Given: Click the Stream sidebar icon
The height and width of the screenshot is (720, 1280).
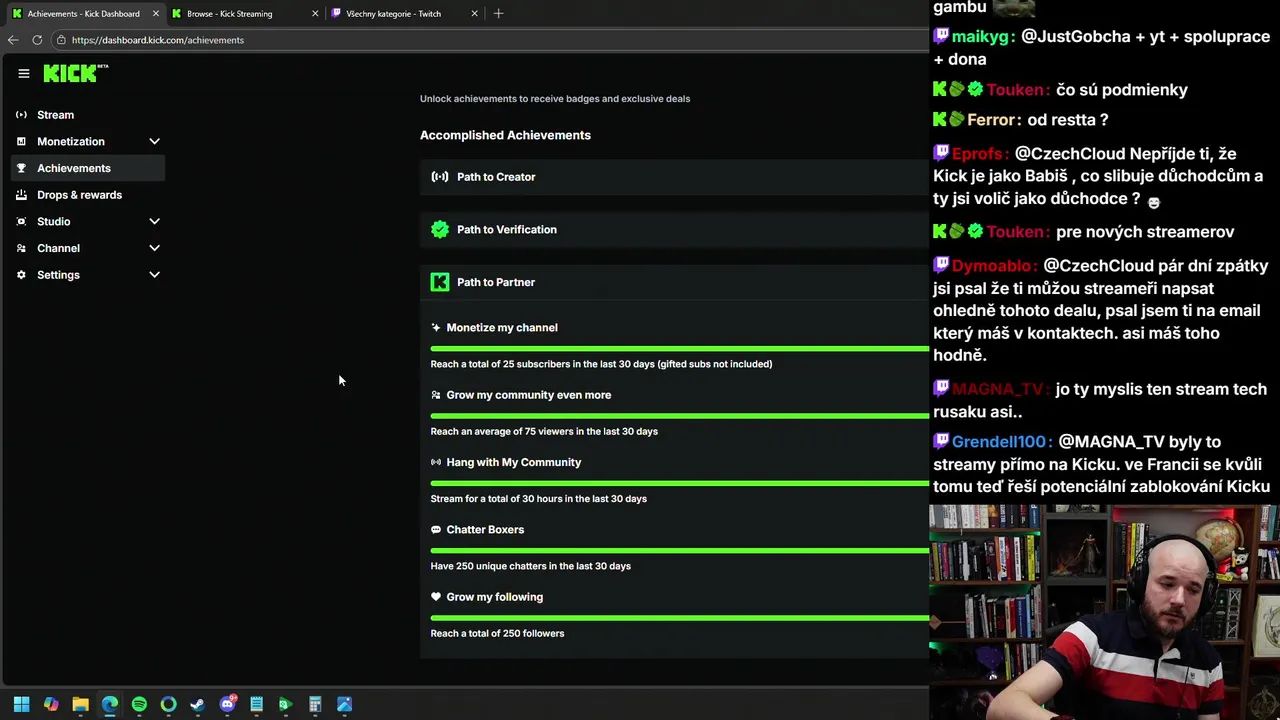Looking at the screenshot, I should pyautogui.click(x=21, y=115).
